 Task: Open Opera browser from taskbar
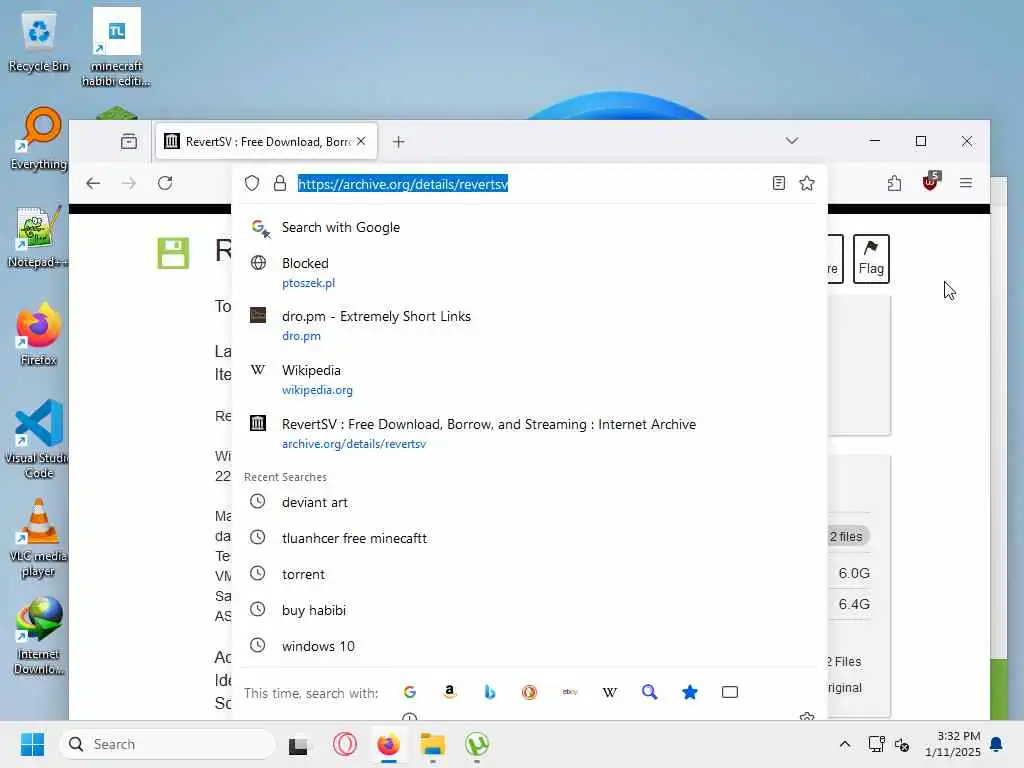(x=344, y=744)
